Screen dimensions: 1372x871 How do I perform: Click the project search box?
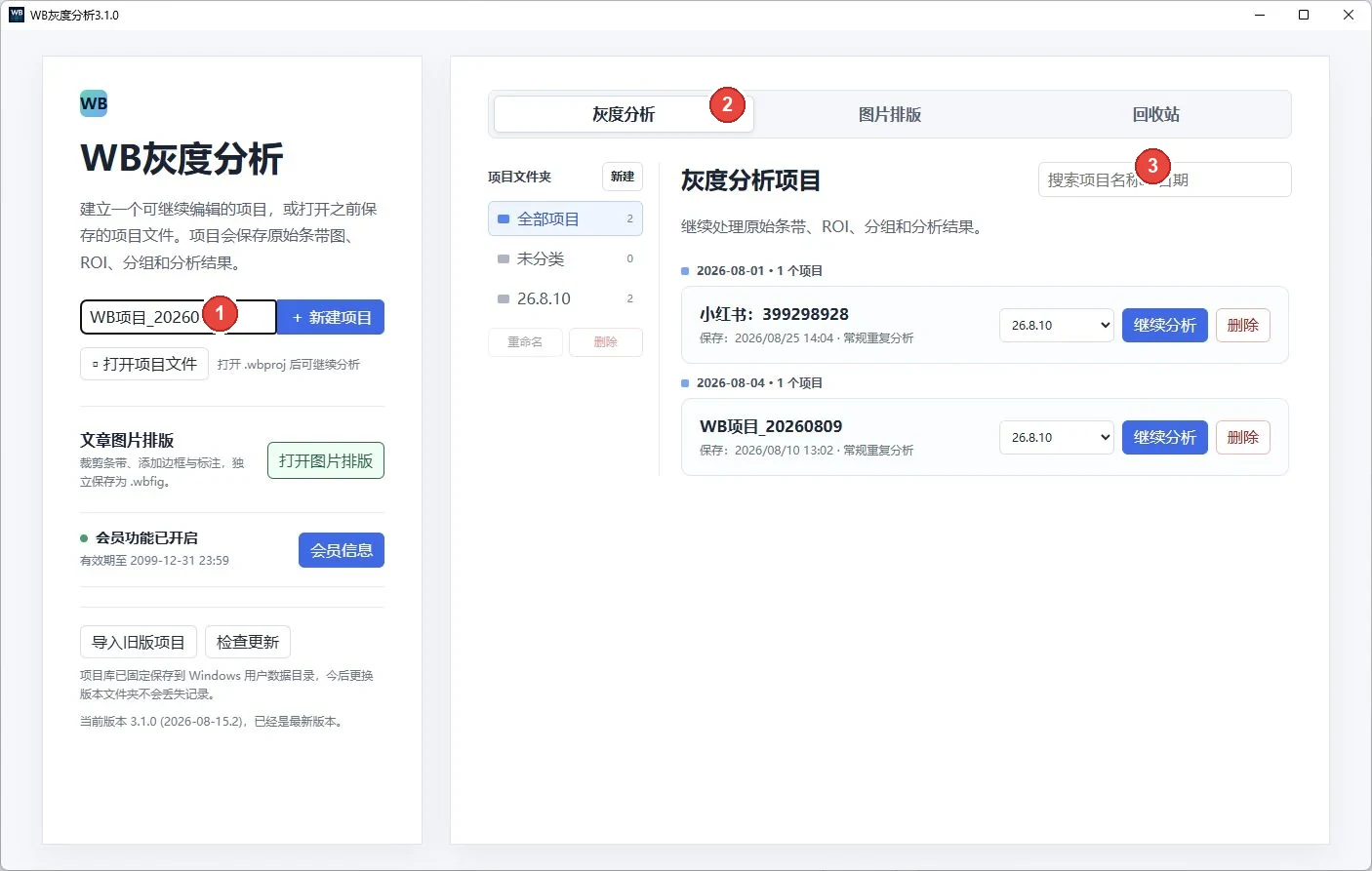[x=1165, y=179]
